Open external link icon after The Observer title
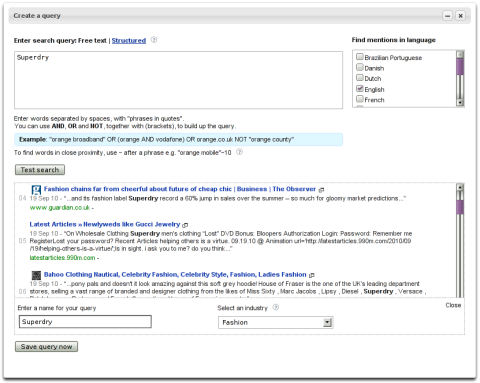The image size is (480, 383). (321, 190)
